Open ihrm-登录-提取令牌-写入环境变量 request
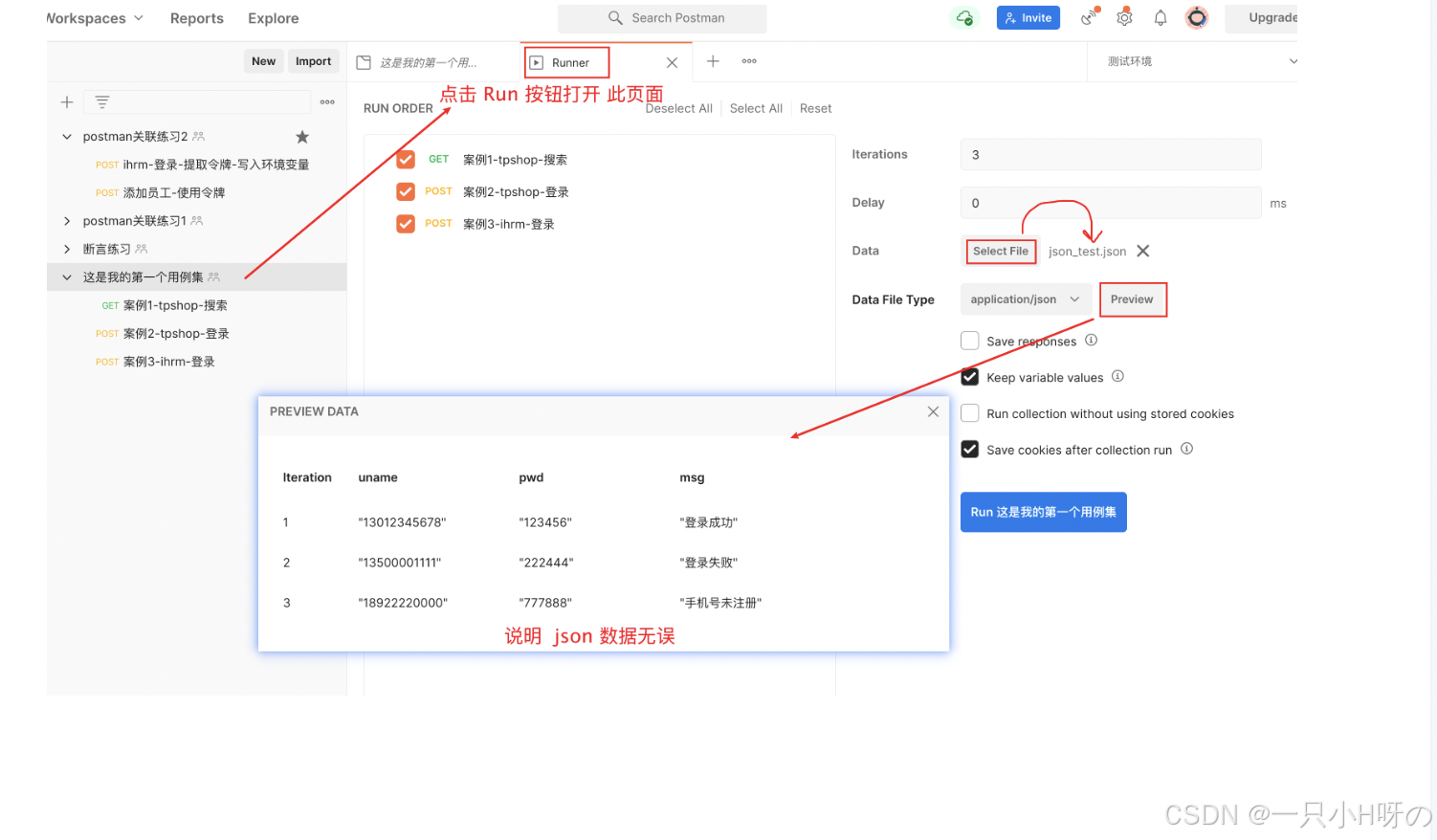Screen dimensions: 1437x840 click(x=216, y=165)
